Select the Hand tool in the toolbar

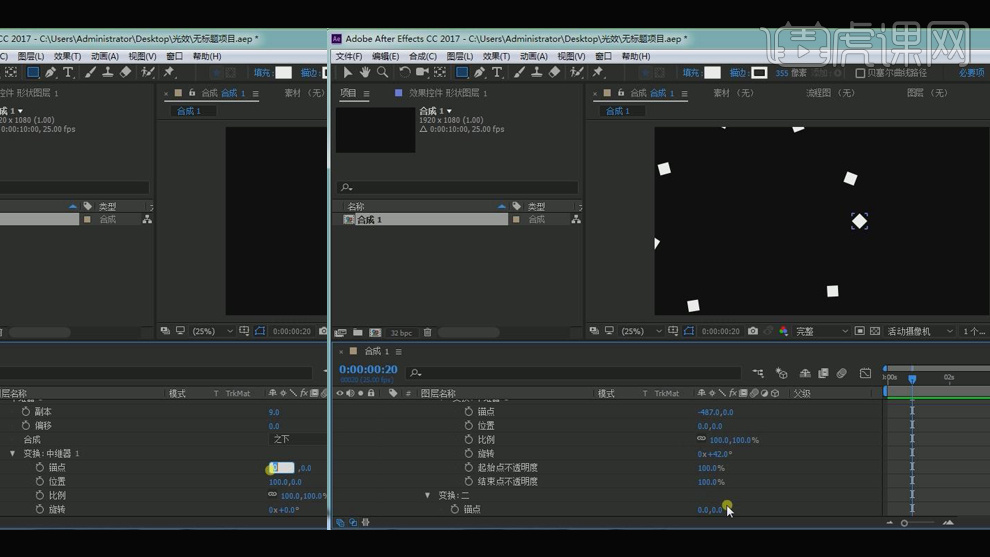coord(365,73)
